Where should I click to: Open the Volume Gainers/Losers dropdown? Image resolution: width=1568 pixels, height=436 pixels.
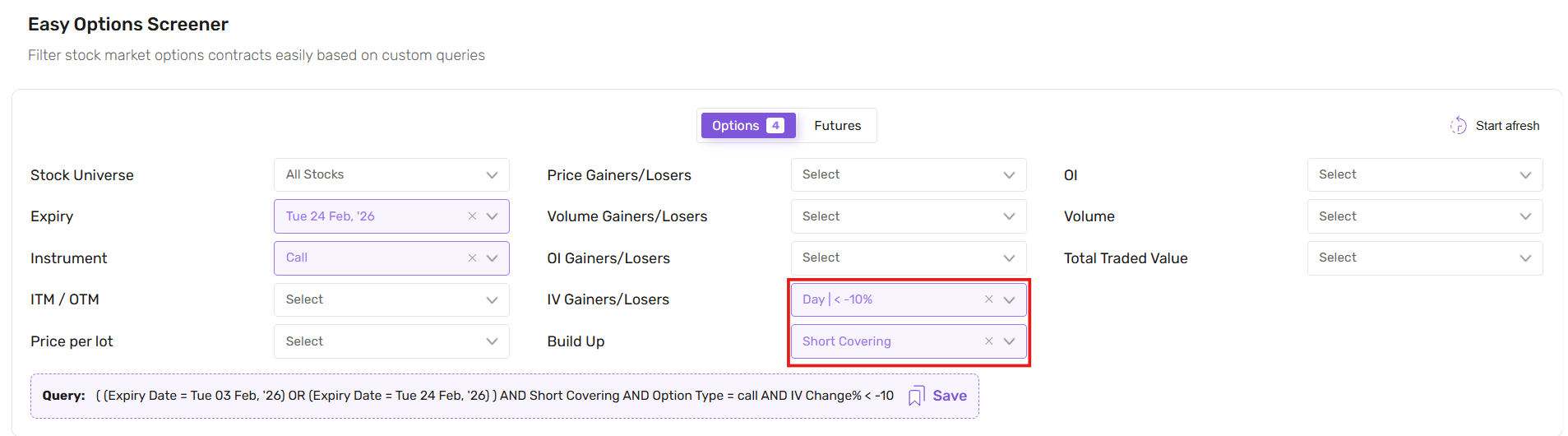(x=908, y=216)
